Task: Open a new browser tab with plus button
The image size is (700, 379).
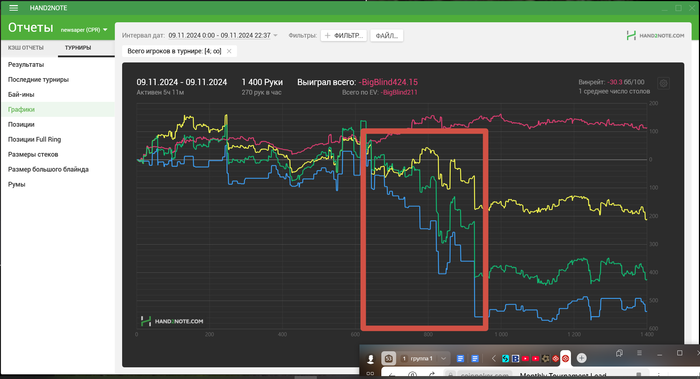Action: pos(581,358)
